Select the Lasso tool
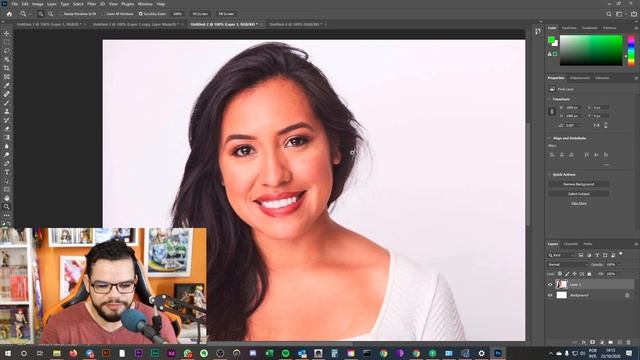This screenshot has width=640, height=360. pos(7,51)
